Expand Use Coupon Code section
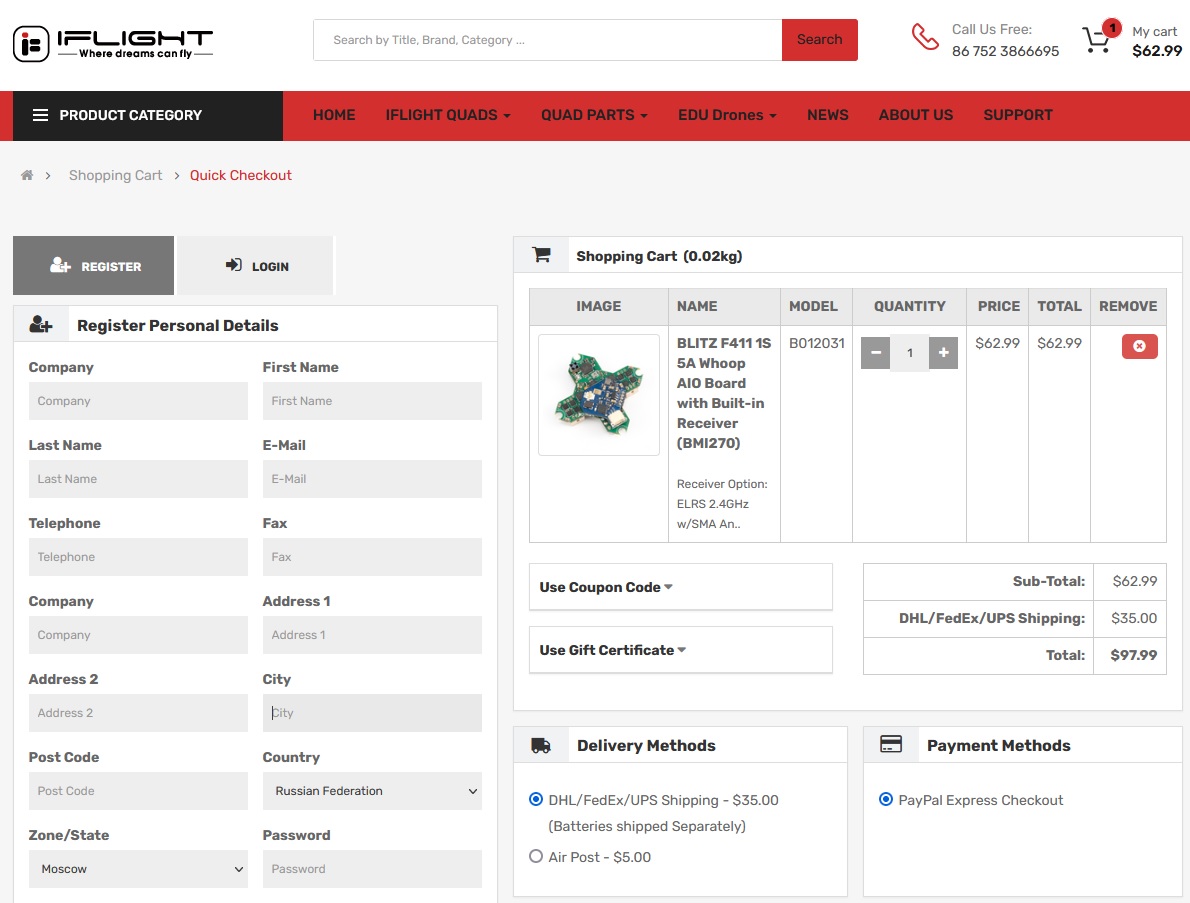This screenshot has height=903, width=1190. (681, 587)
